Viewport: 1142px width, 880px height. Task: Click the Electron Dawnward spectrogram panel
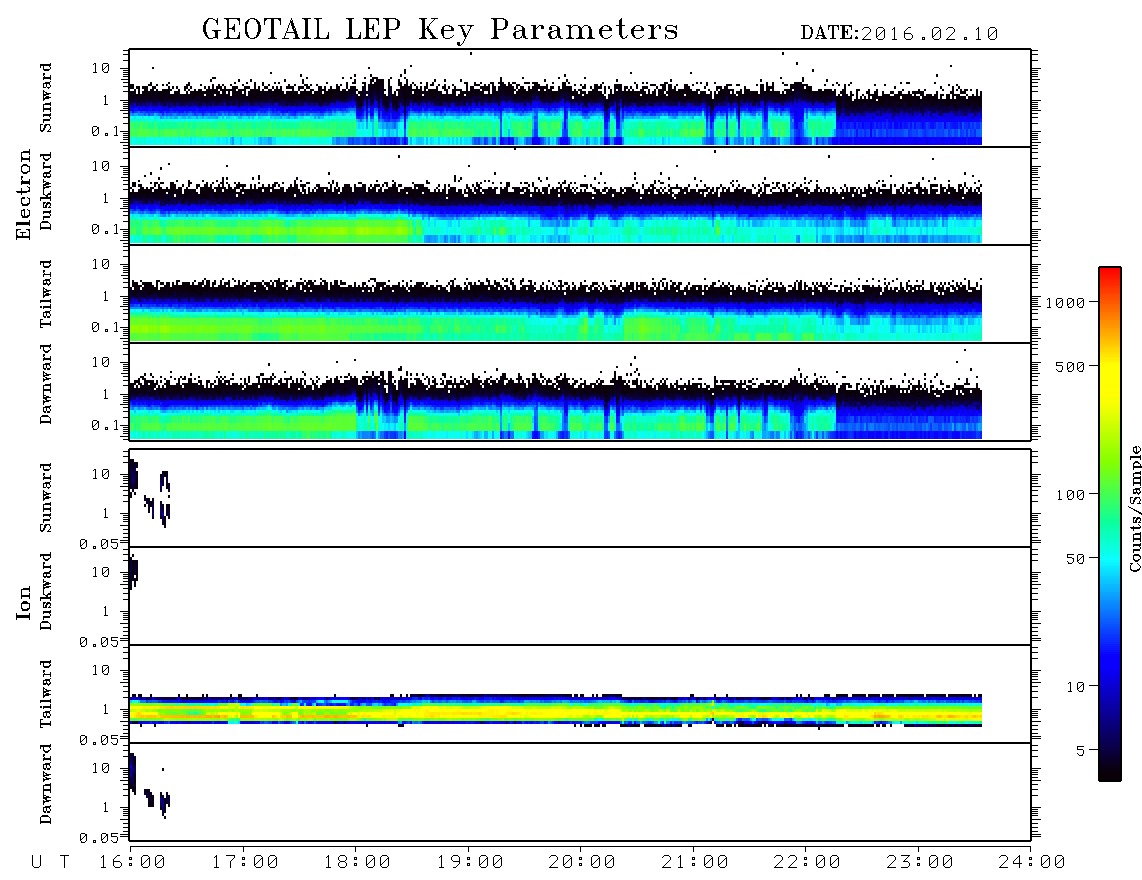pos(580,391)
